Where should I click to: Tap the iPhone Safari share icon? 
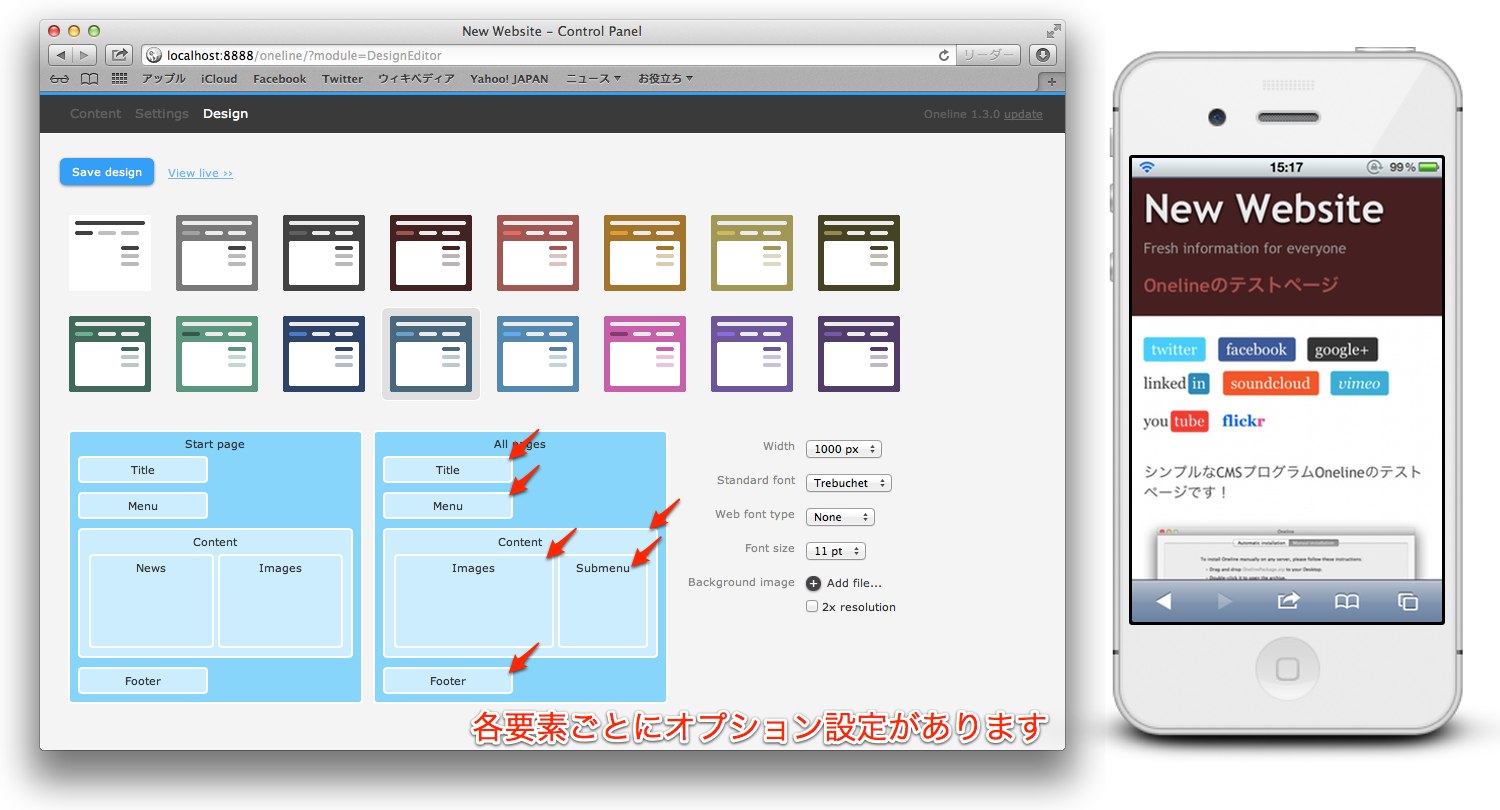[x=1288, y=601]
